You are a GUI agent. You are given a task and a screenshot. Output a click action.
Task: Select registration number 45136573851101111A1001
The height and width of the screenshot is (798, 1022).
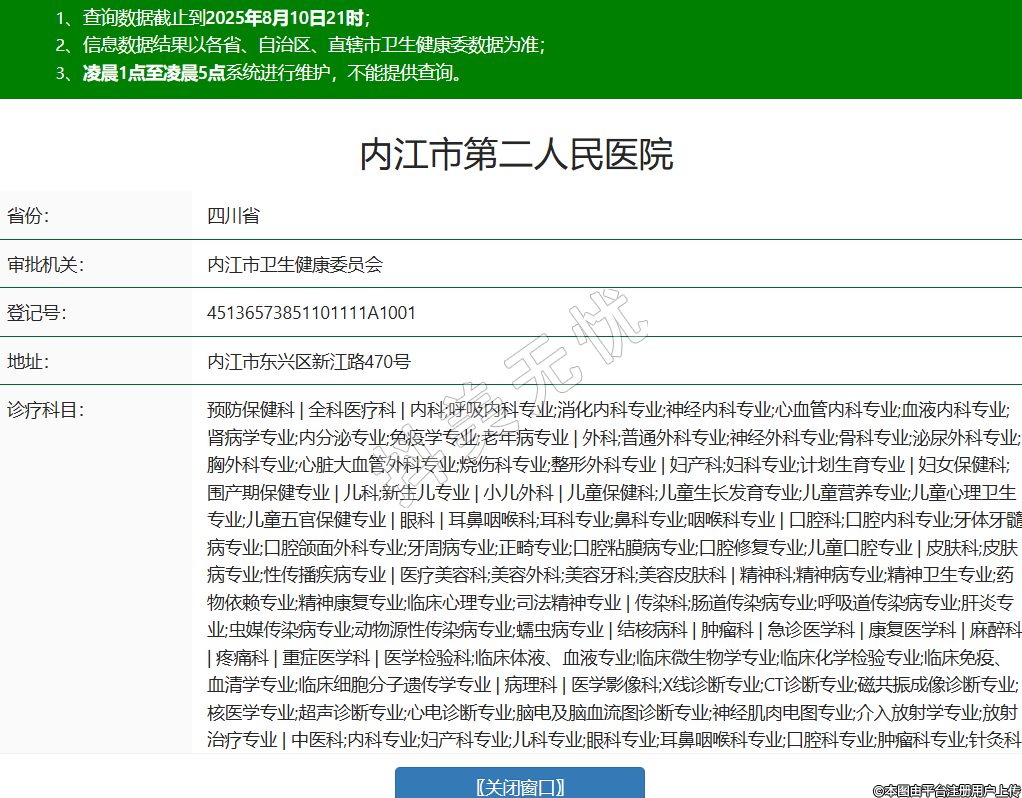(x=311, y=313)
